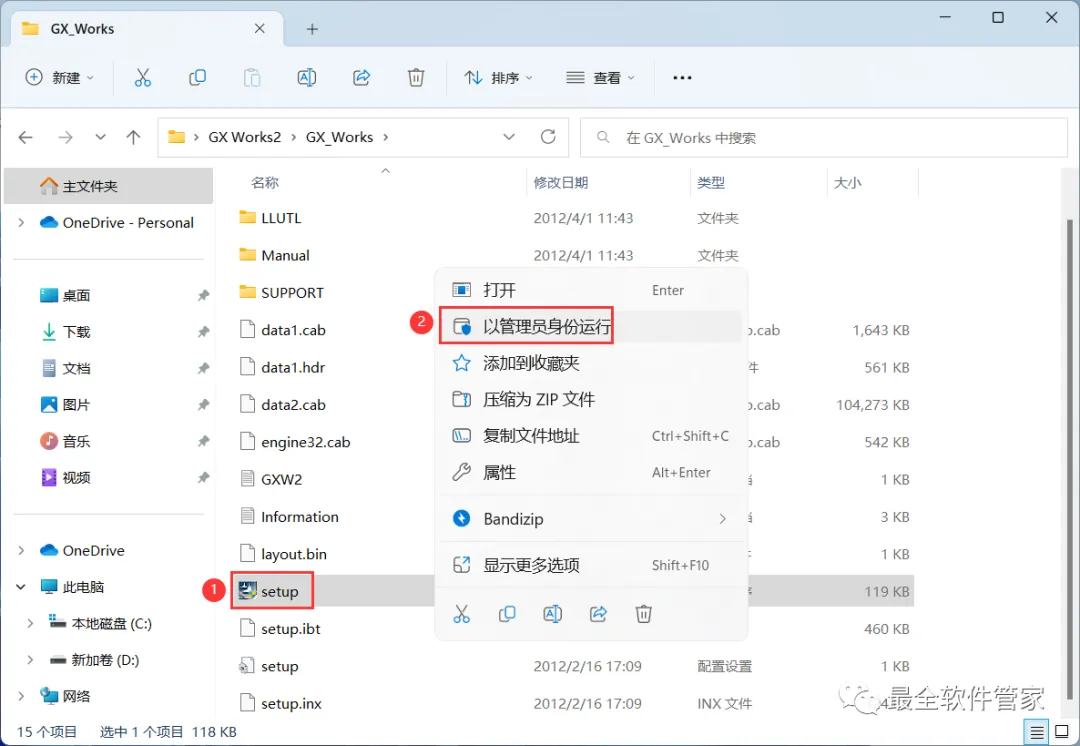Expand the 新加卷 (D:) node
Screen dimensions: 1080x746
coord(30,660)
